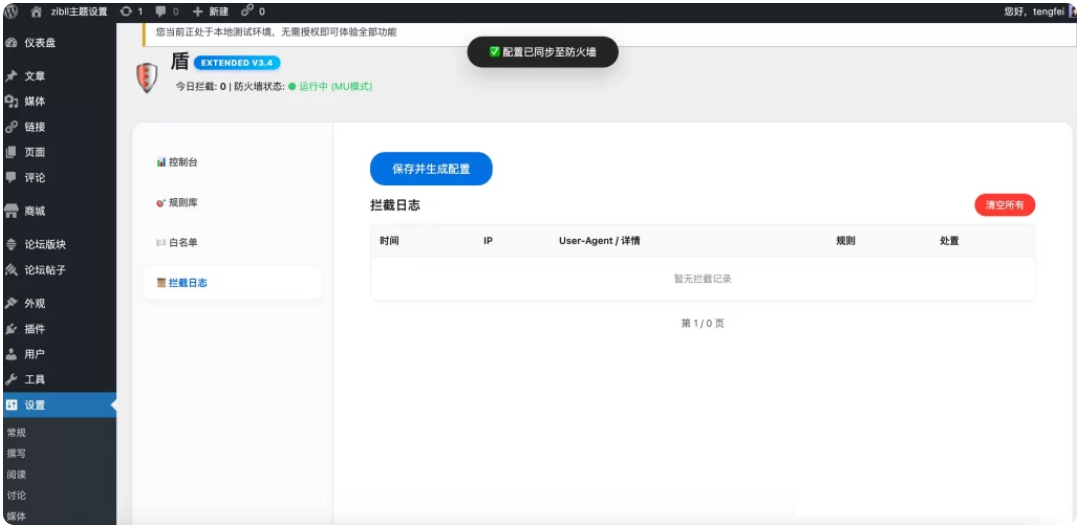
Task: Open comments bubble in admin bar
Action: [161, 11]
